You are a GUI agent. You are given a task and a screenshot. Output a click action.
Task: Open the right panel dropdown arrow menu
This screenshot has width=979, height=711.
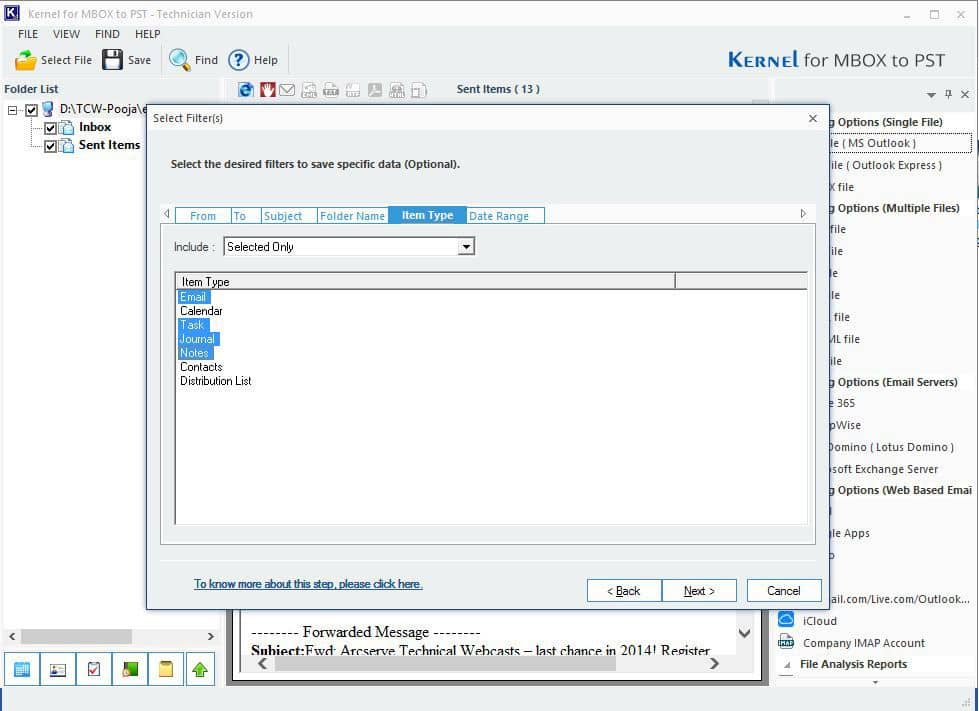click(x=931, y=95)
